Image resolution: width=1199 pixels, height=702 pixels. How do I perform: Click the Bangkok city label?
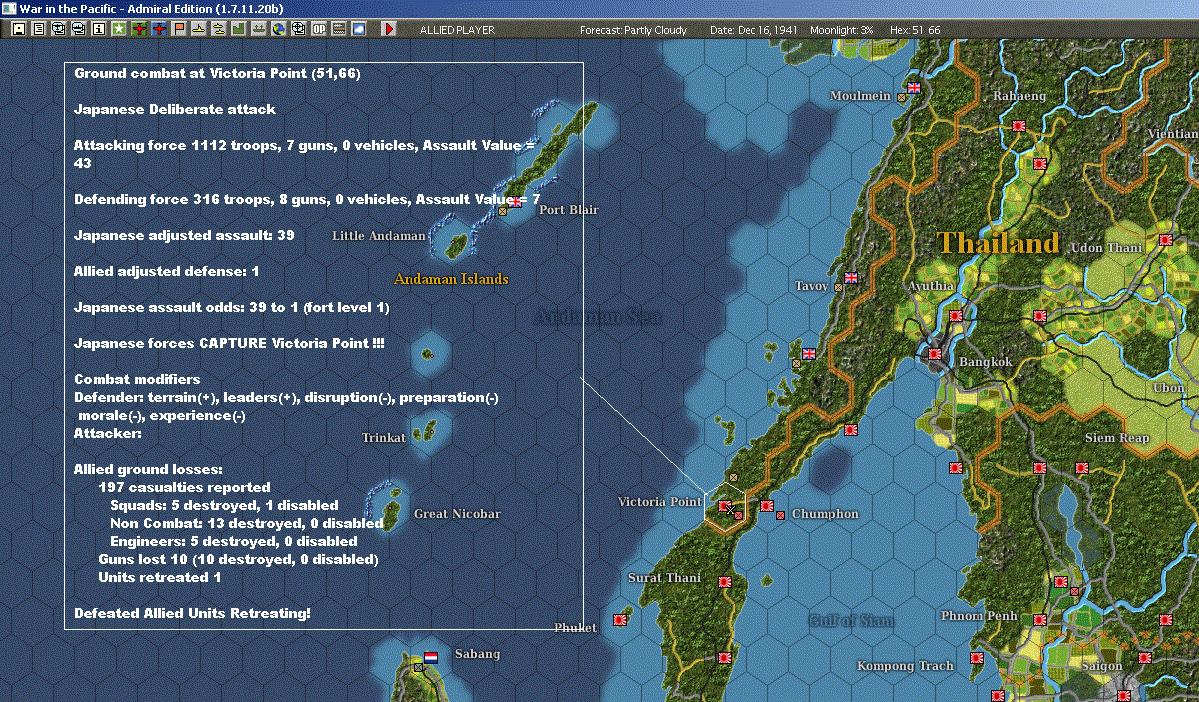(986, 362)
